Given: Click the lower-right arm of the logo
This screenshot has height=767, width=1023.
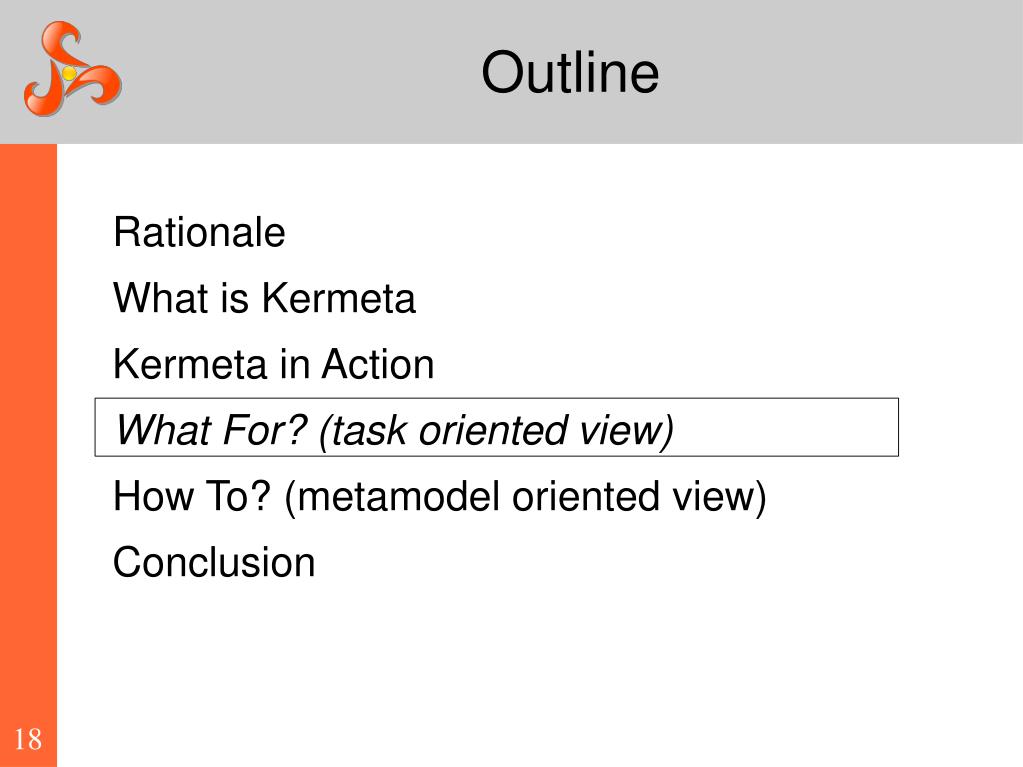Looking at the screenshot, I should 100,85.
